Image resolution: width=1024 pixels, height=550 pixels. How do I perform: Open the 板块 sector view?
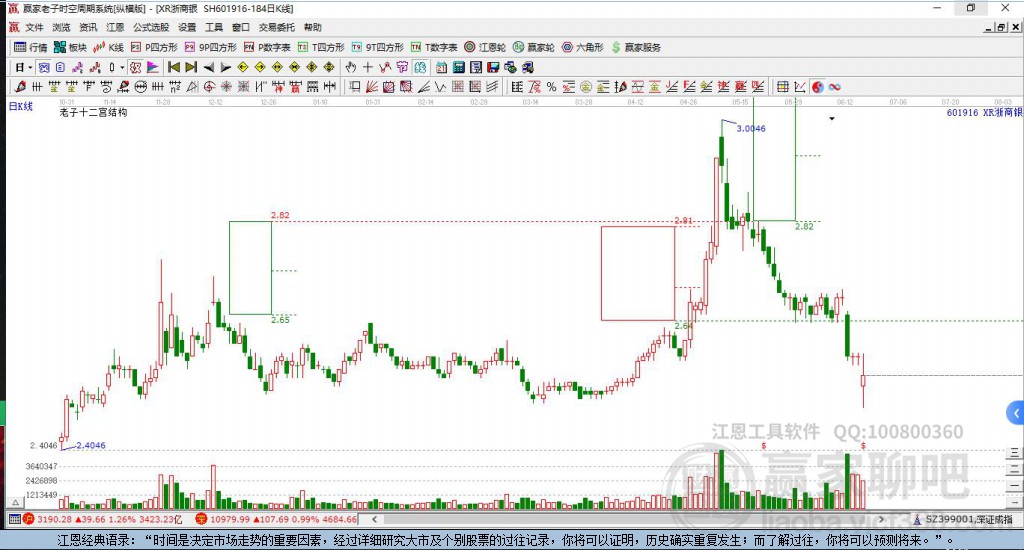tap(71, 47)
